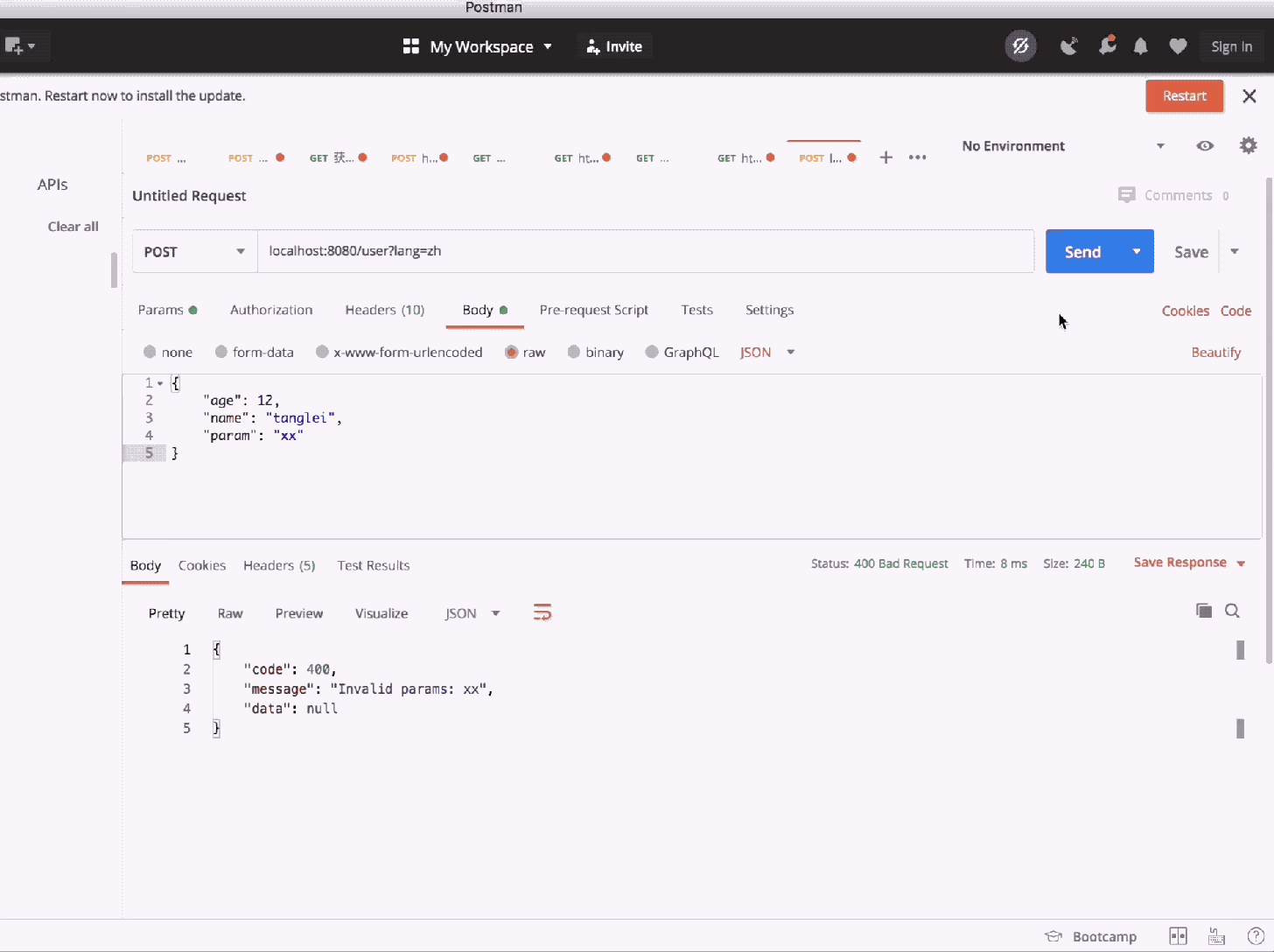The height and width of the screenshot is (952, 1274).
Task: Open the Save Response dropdown
Action: (1189, 563)
